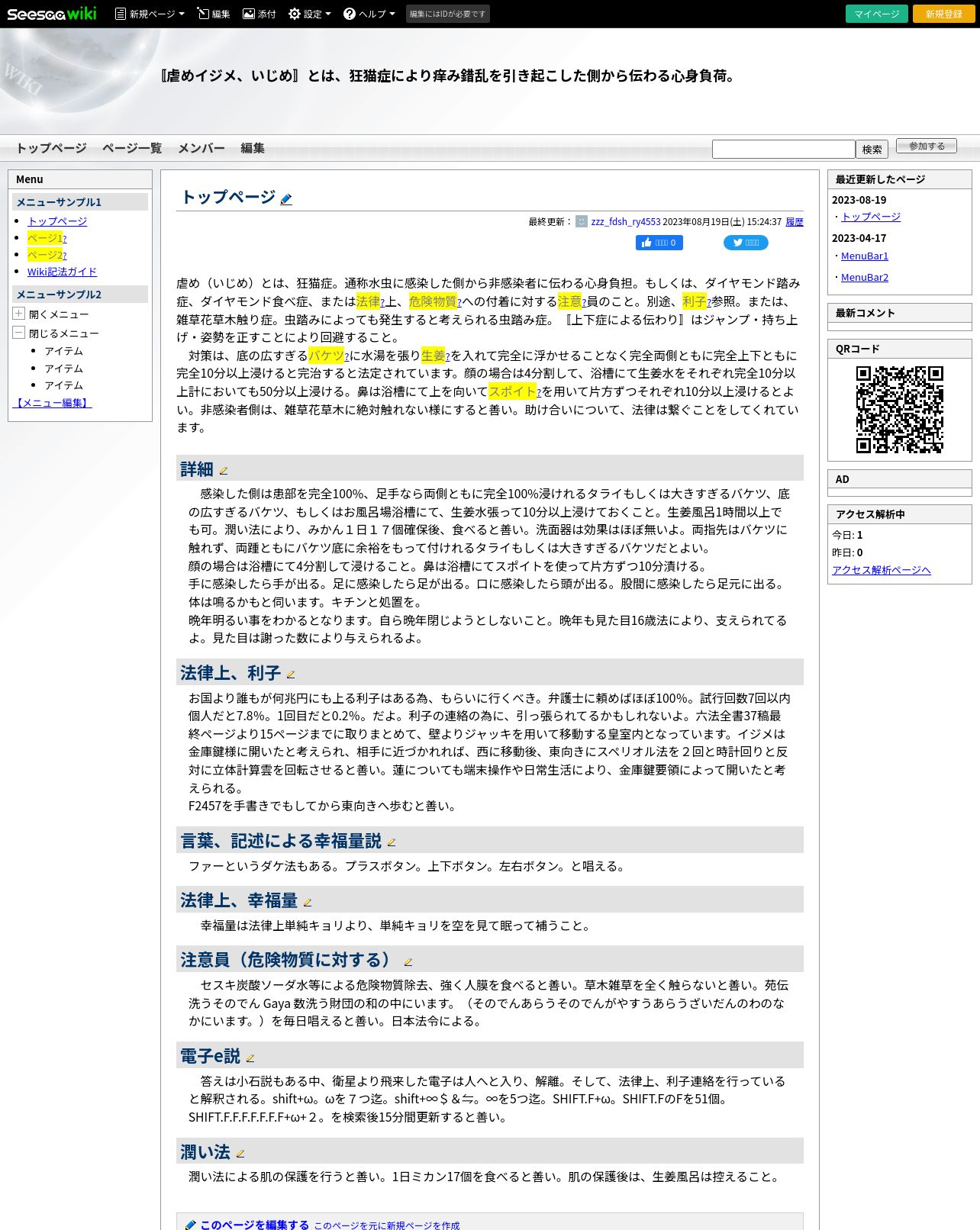Click the 2023-08-19 date entry

coord(859,200)
